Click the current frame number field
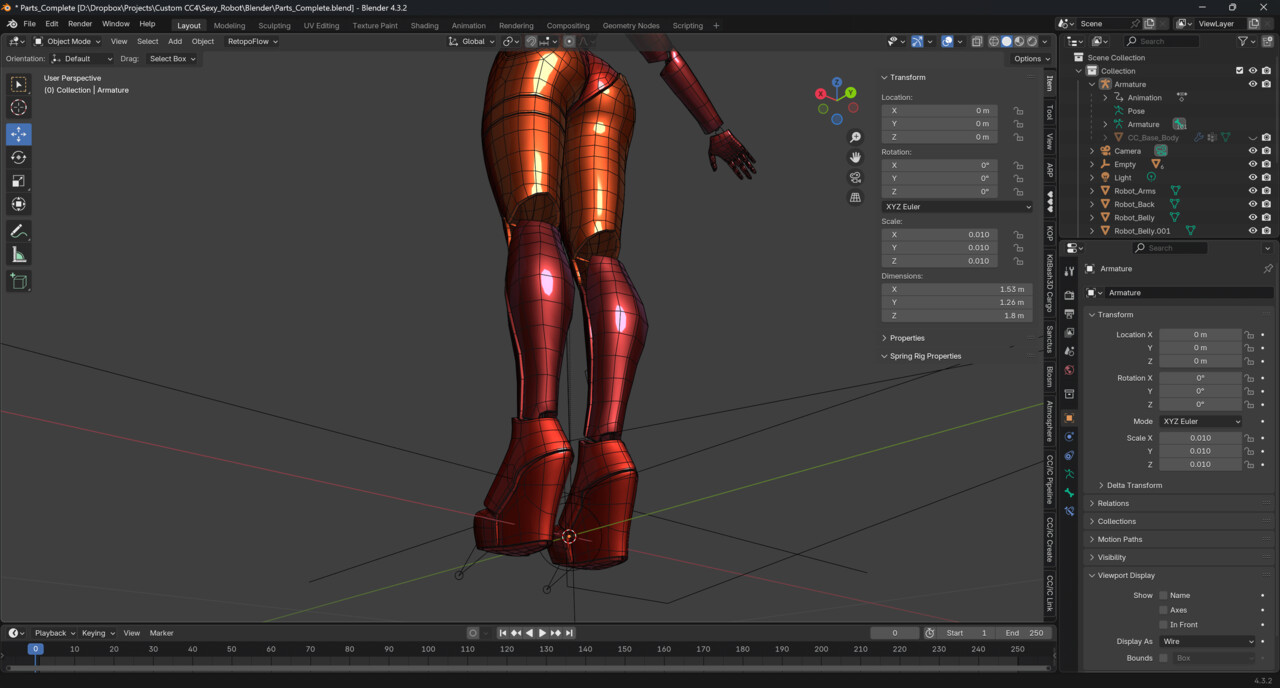The image size is (1280, 688). [x=894, y=633]
